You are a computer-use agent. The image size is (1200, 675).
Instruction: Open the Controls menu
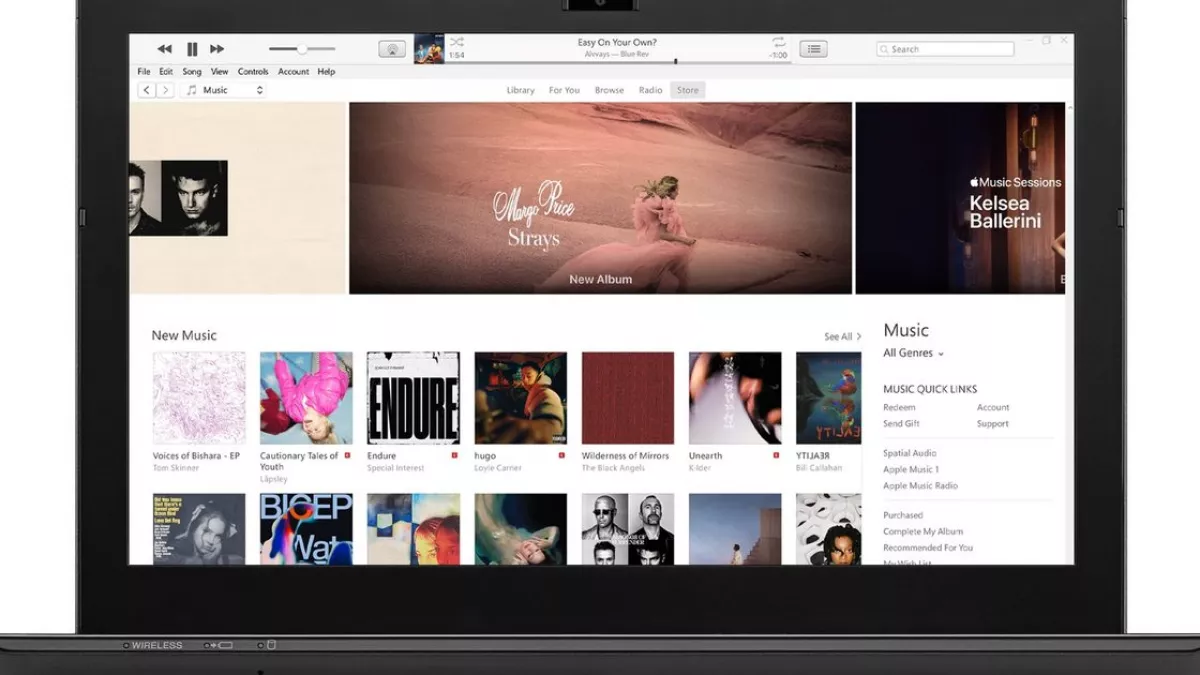[253, 72]
